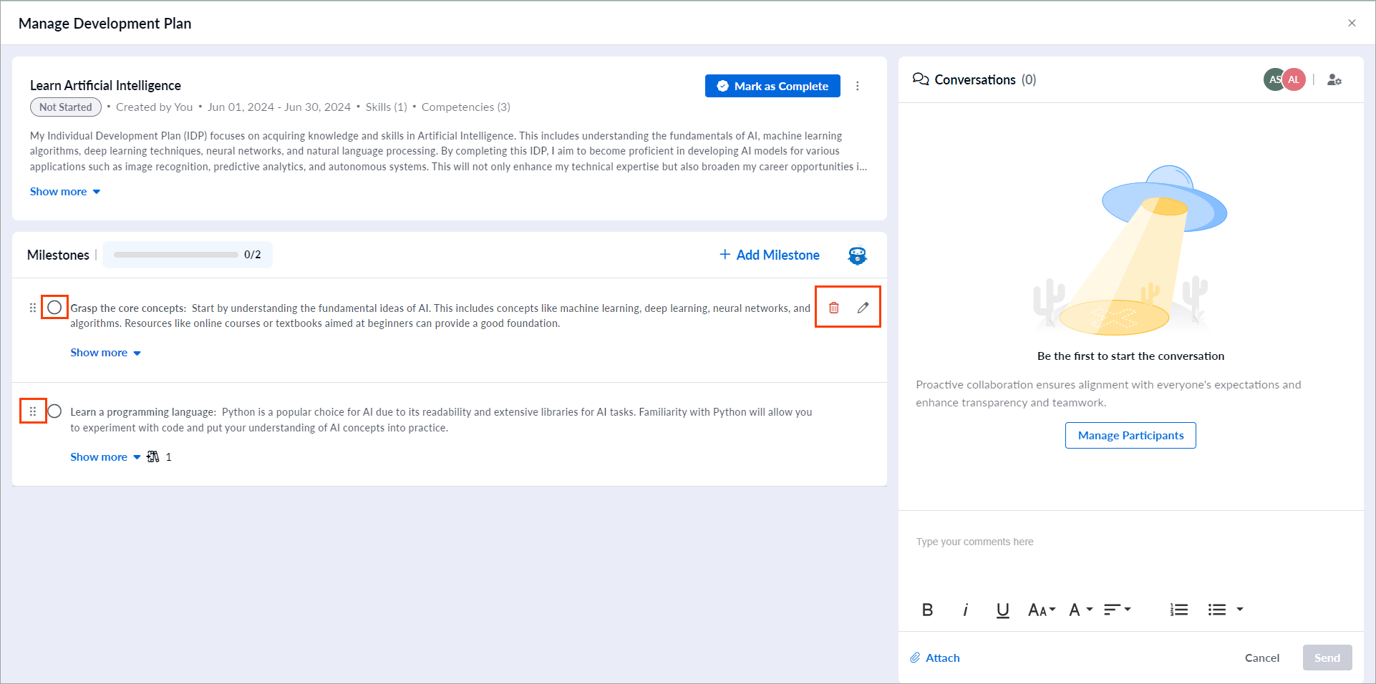The width and height of the screenshot is (1376, 684).
Task: Click the delete icon for first milestone
Action: [x=833, y=307]
